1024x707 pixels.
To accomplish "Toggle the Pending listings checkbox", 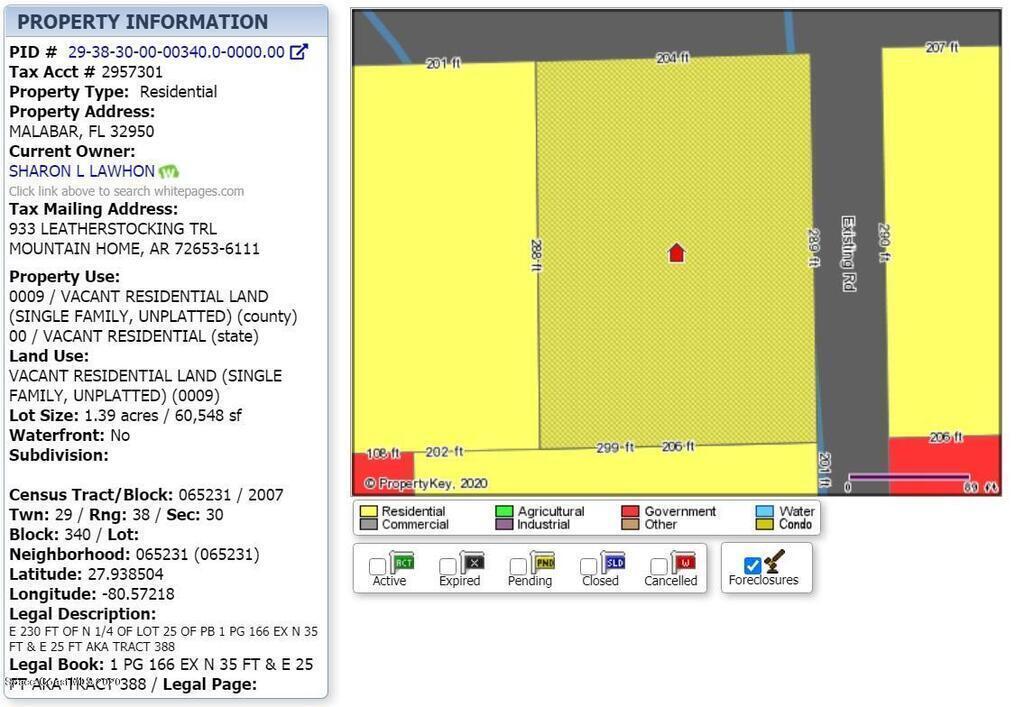I will click(518, 567).
